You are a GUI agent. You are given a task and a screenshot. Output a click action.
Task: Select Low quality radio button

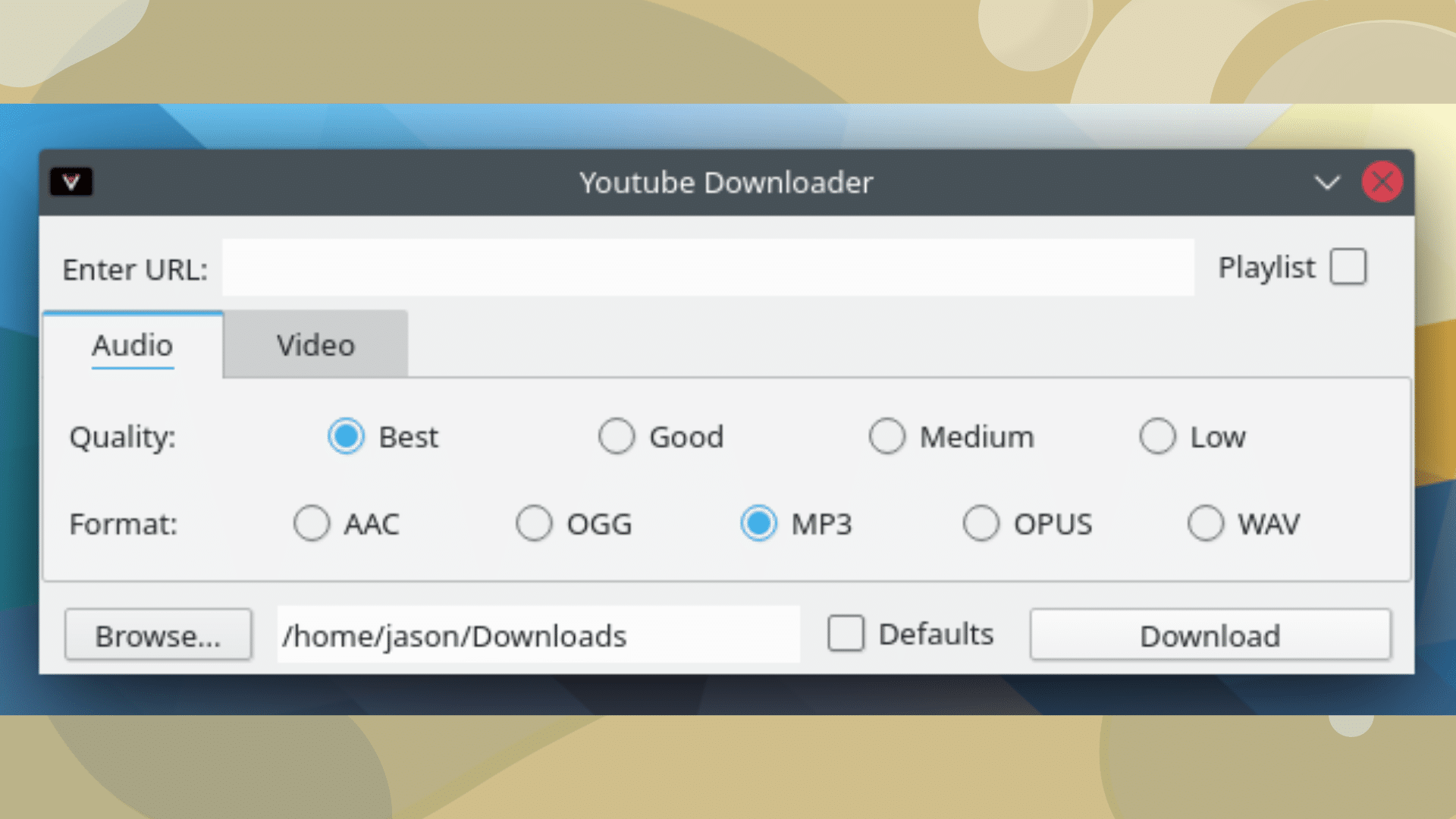pos(1158,437)
